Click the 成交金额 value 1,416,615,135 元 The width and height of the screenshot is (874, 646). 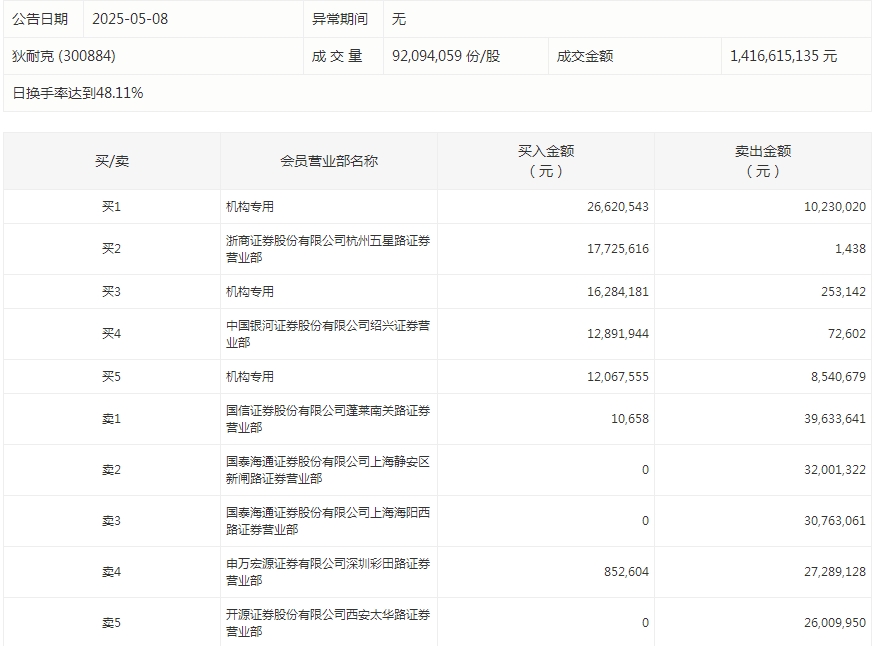783,56
